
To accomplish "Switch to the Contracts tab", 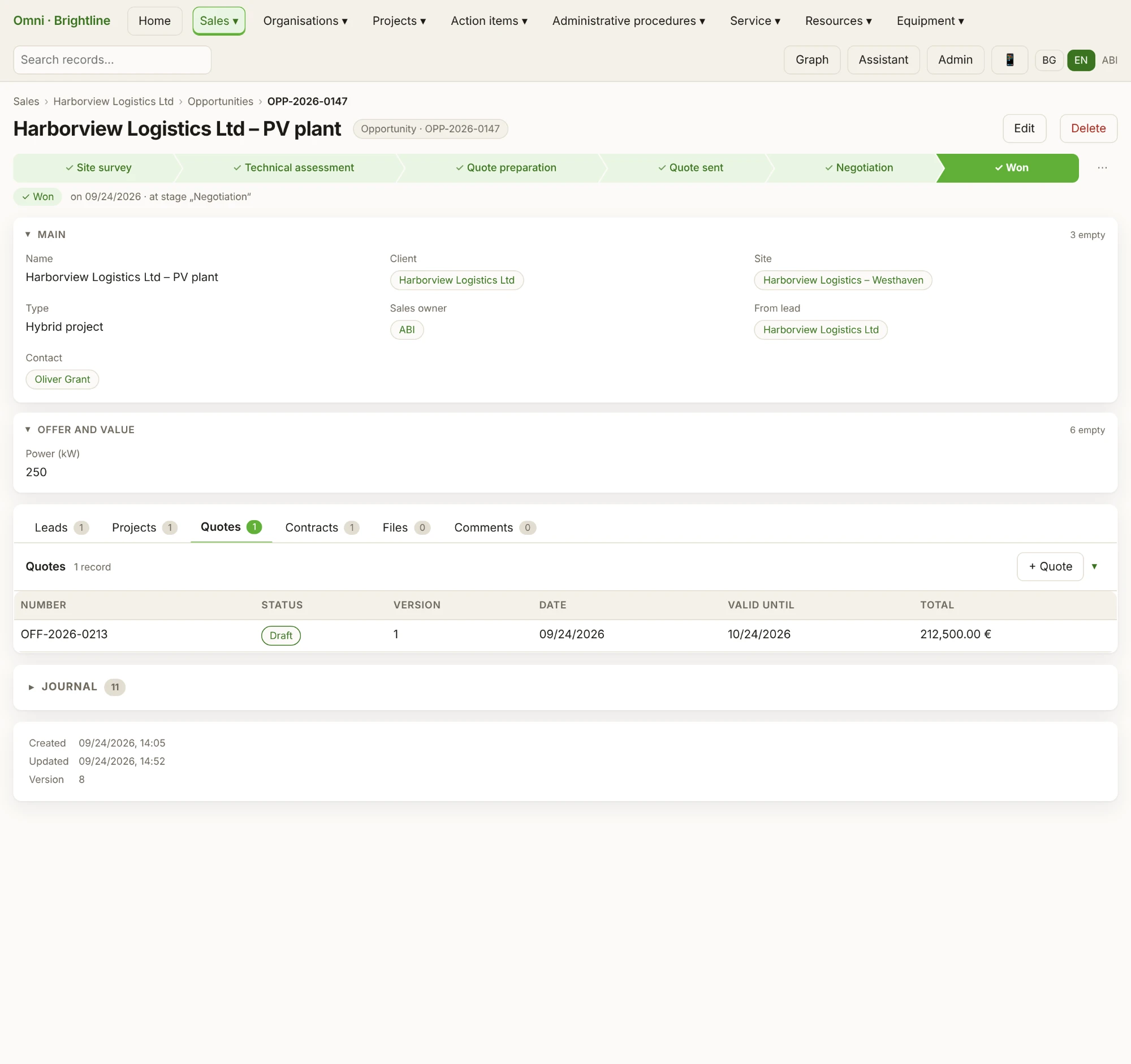I will click(x=321, y=527).
